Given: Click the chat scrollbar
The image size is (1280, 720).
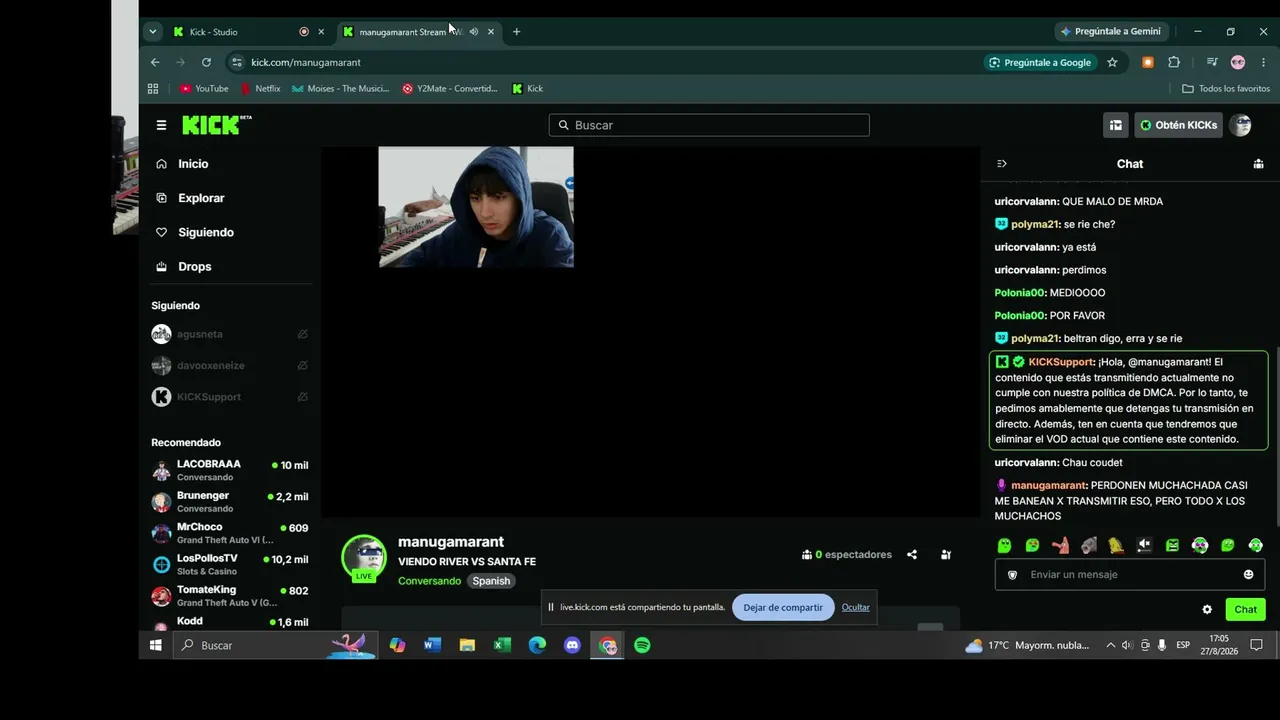Looking at the screenshot, I should click(x=1275, y=435).
